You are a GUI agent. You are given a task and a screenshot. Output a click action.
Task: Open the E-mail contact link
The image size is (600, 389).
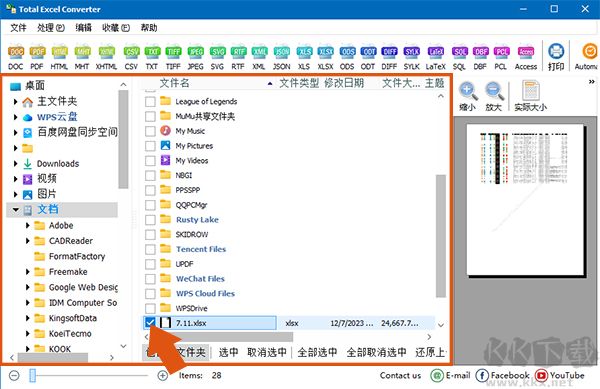[x=450, y=376]
